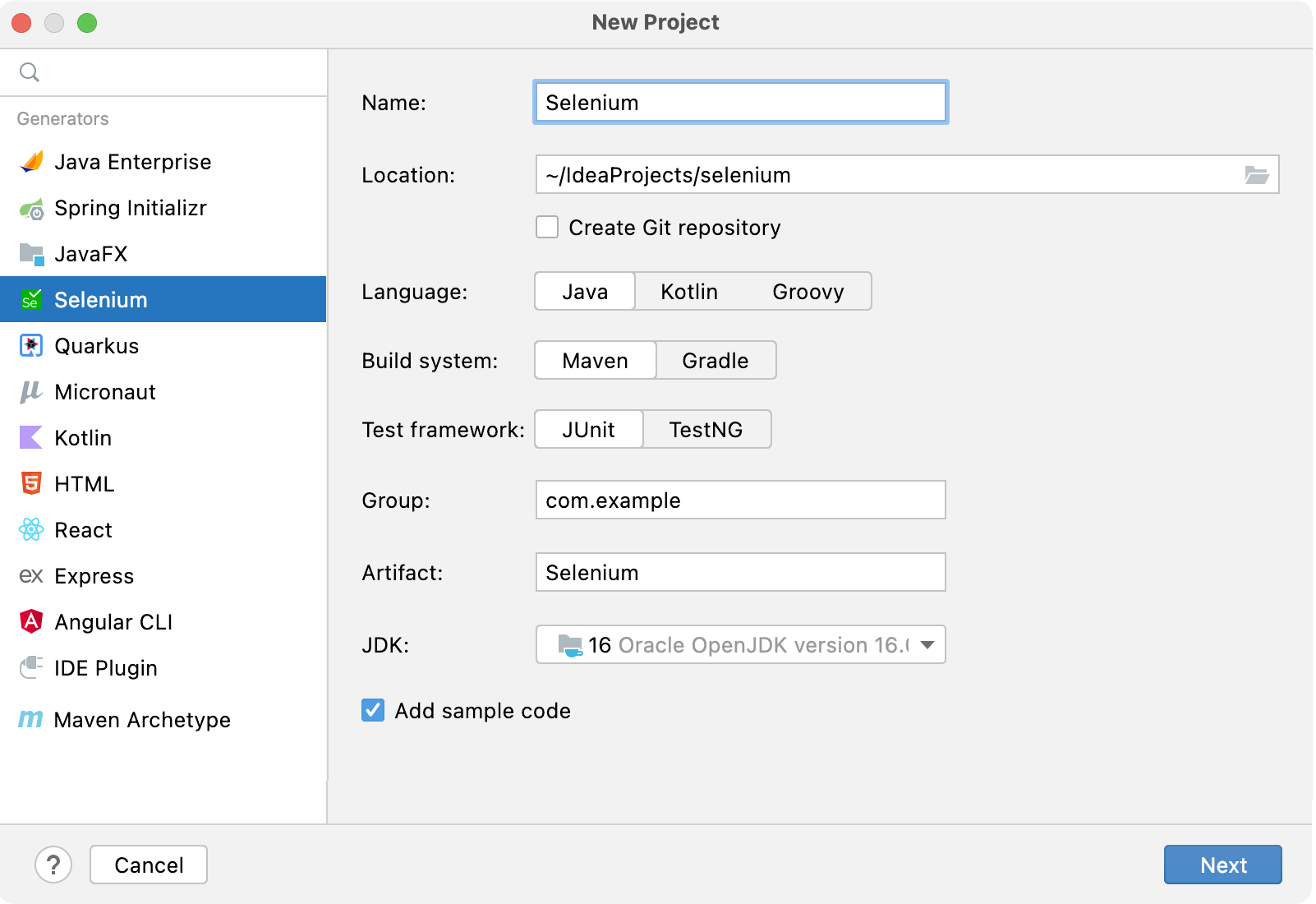Open the React generator entry
This screenshot has height=904, width=1316.
(x=163, y=530)
